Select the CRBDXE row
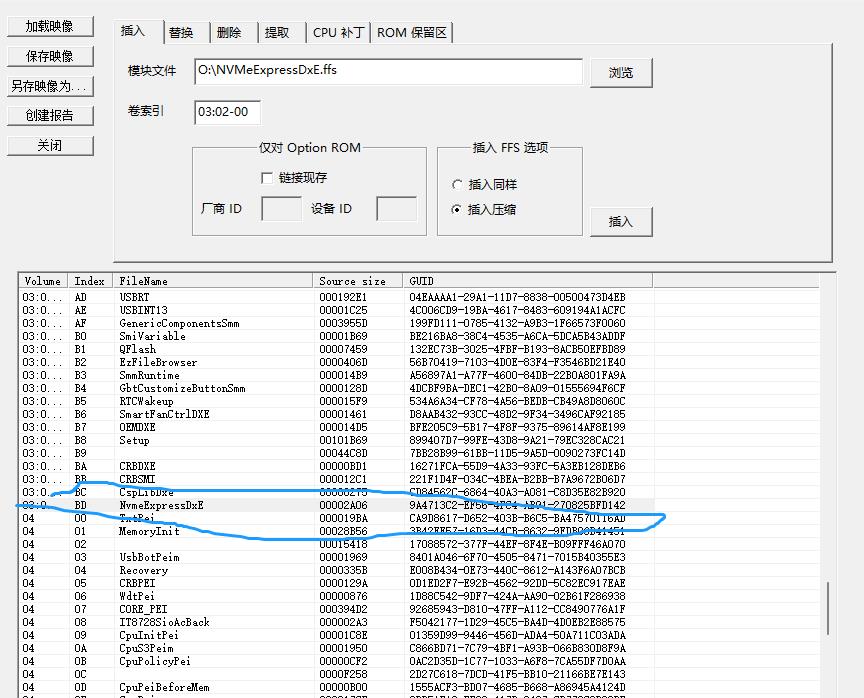The width and height of the screenshot is (864, 698). click(336, 467)
